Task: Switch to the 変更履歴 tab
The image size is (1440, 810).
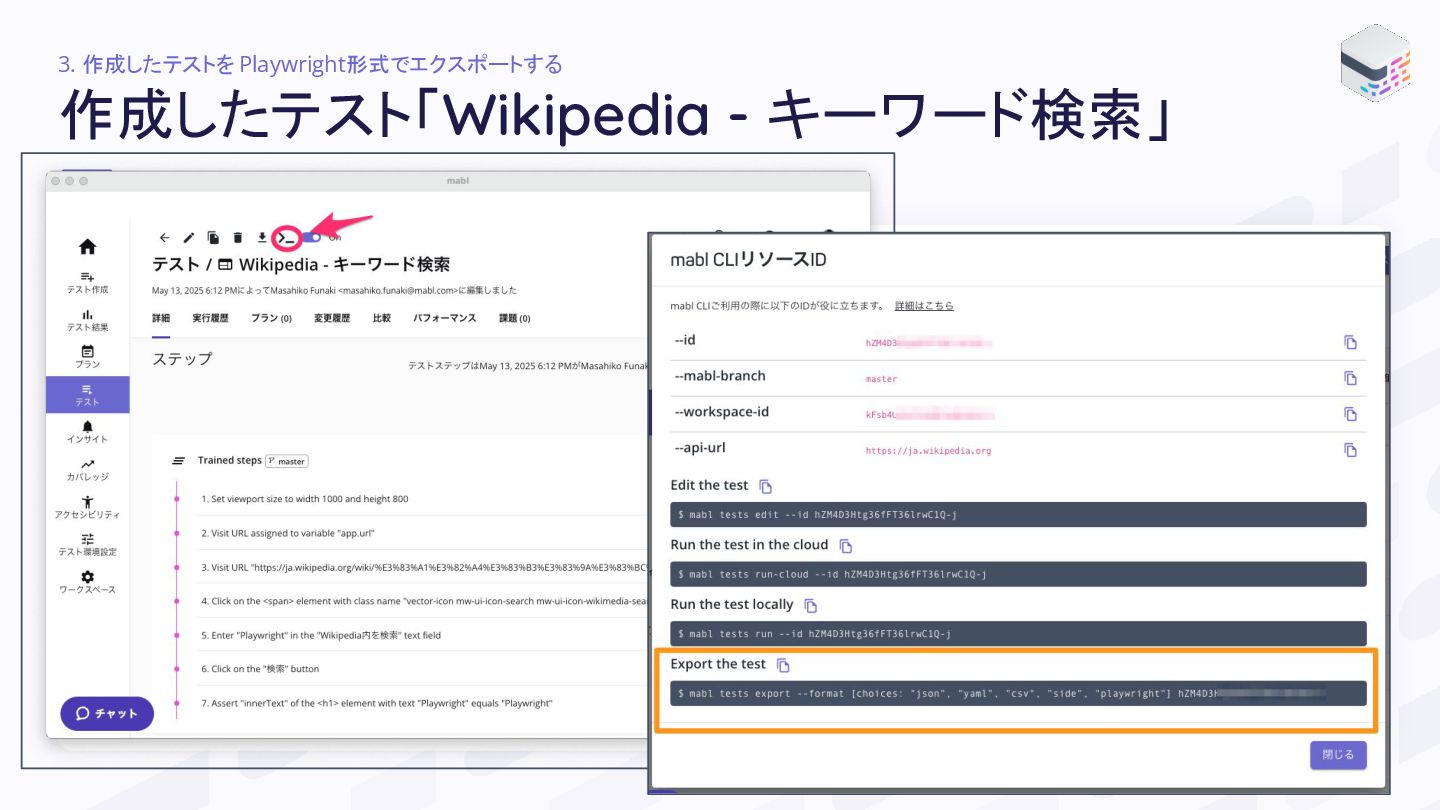Action: coord(332,319)
